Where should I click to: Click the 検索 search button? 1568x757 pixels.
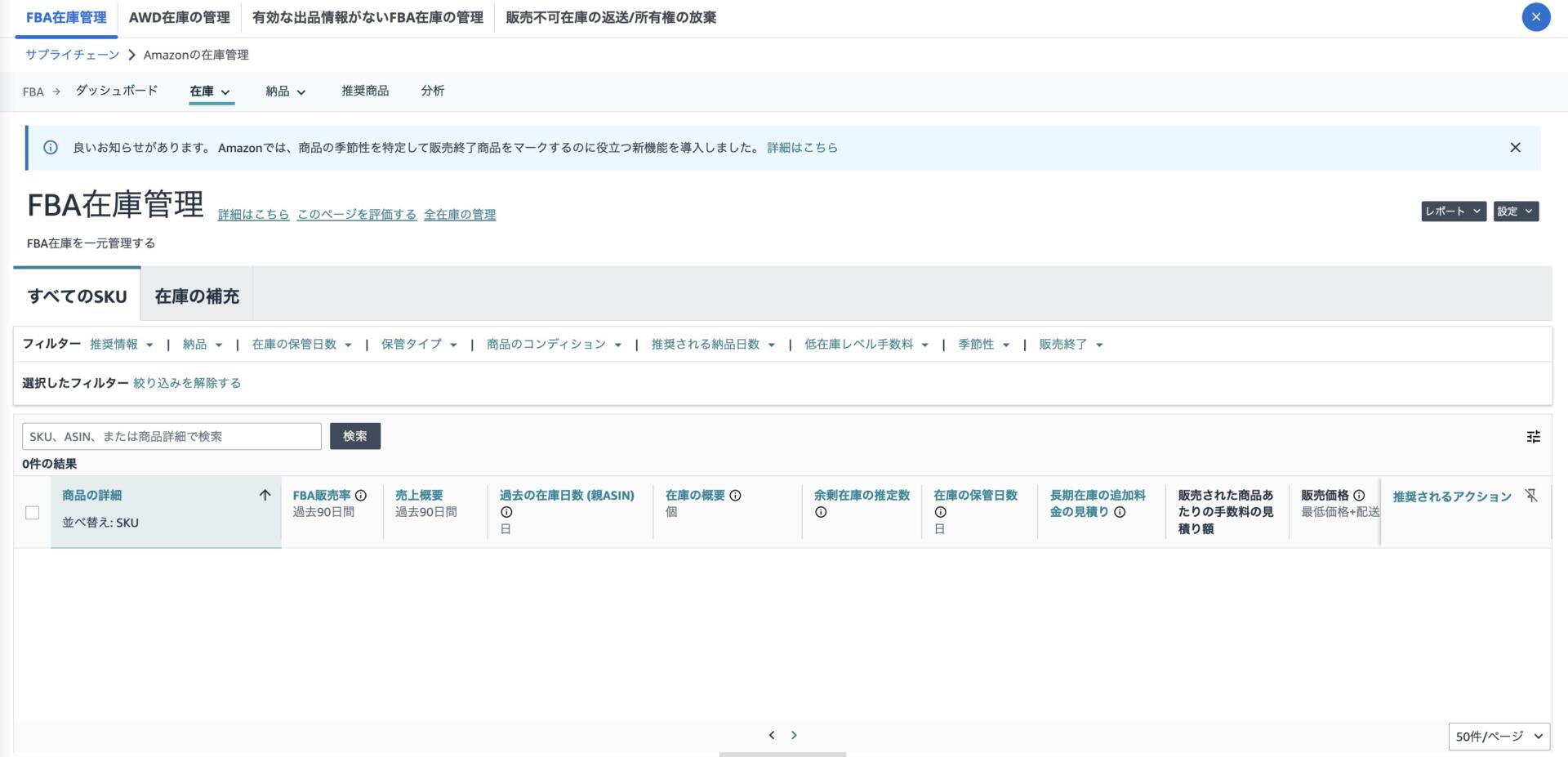tap(355, 436)
